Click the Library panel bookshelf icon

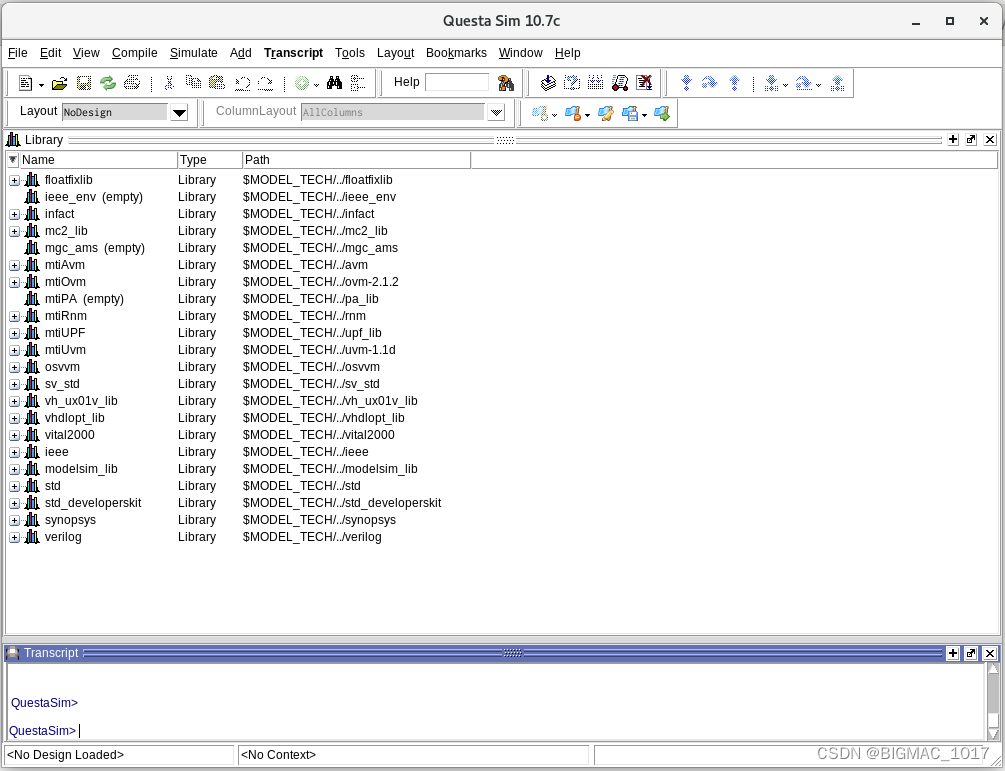[x=13, y=140]
